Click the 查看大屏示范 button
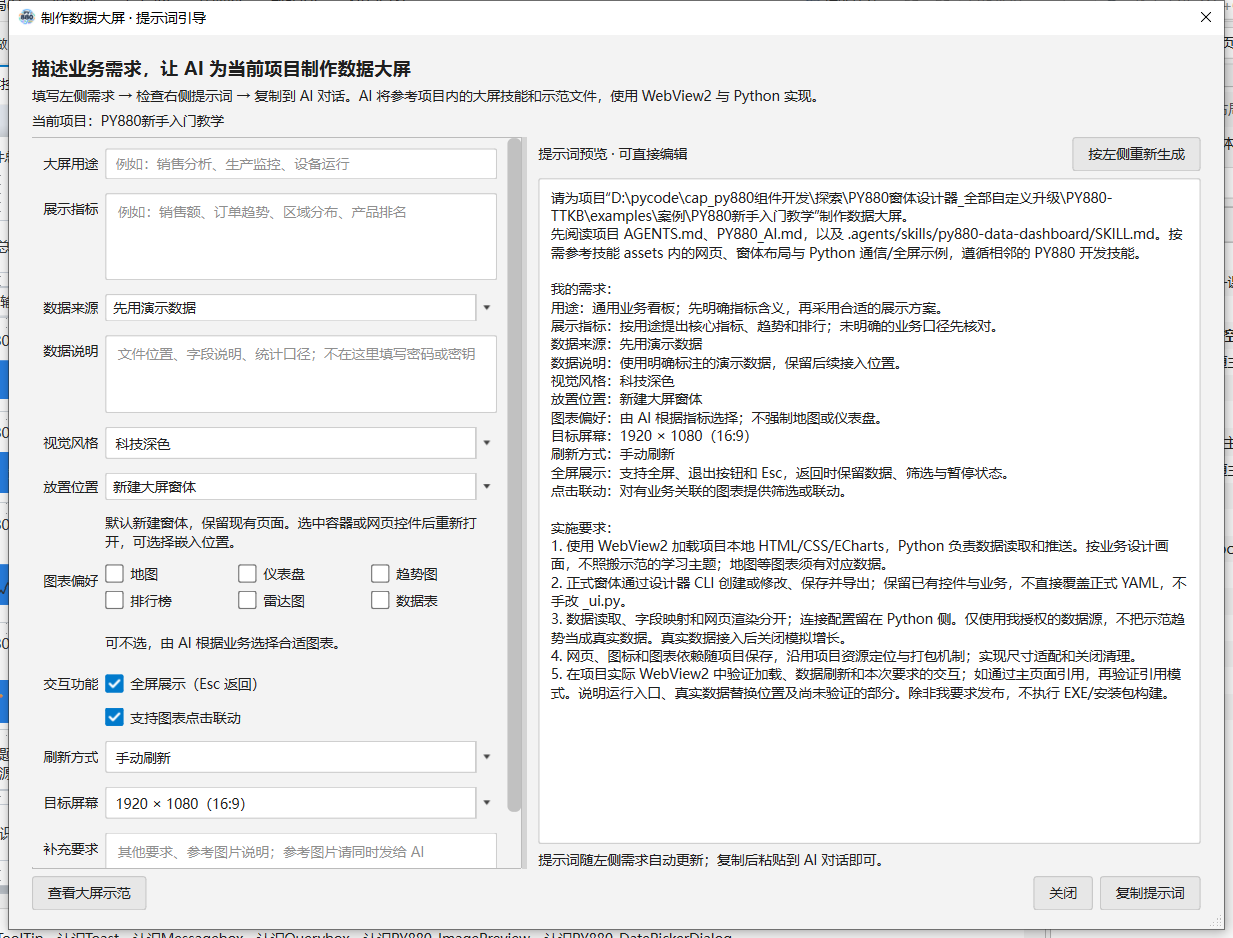 pyautogui.click(x=89, y=893)
